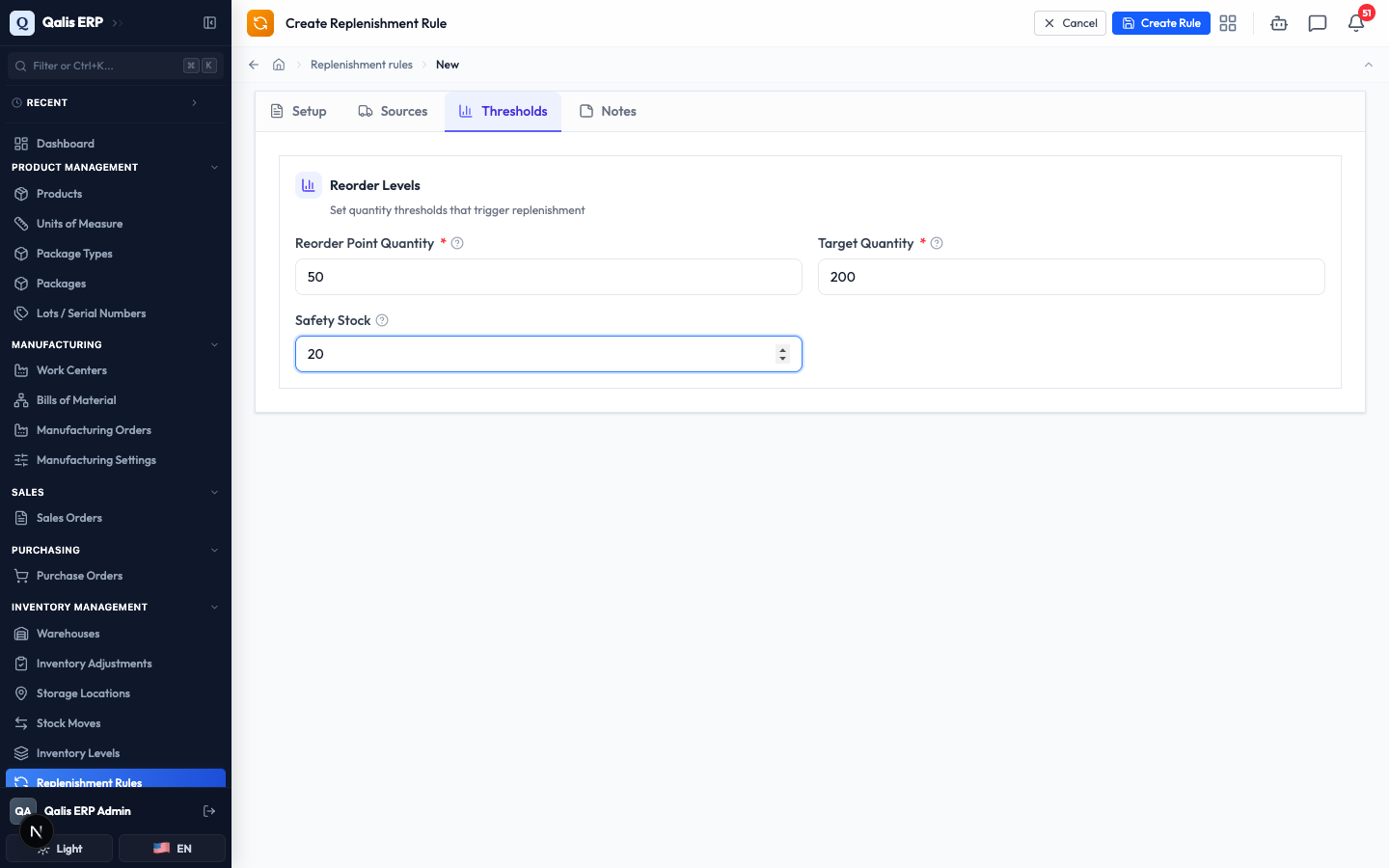The image size is (1389, 868).
Task: Open Lots / Serial Numbers
Action: click(116, 313)
